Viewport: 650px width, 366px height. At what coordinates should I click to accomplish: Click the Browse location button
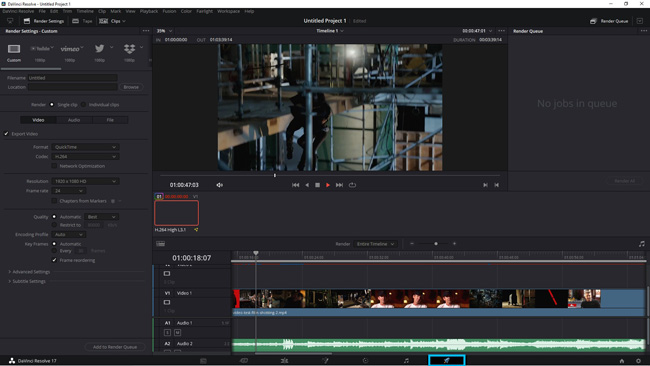tap(131, 87)
